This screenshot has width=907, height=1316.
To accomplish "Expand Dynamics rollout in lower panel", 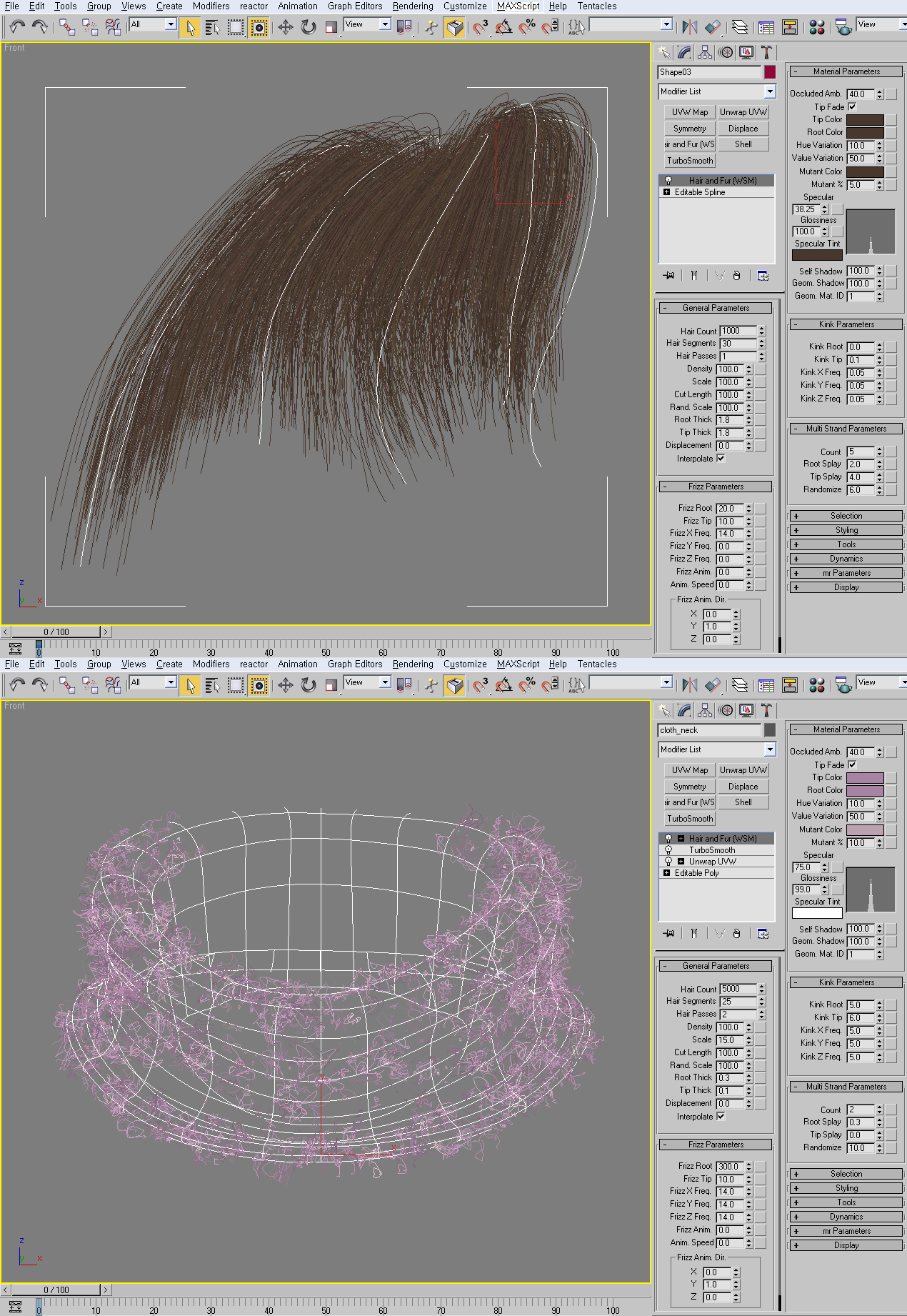I will tap(846, 1217).
